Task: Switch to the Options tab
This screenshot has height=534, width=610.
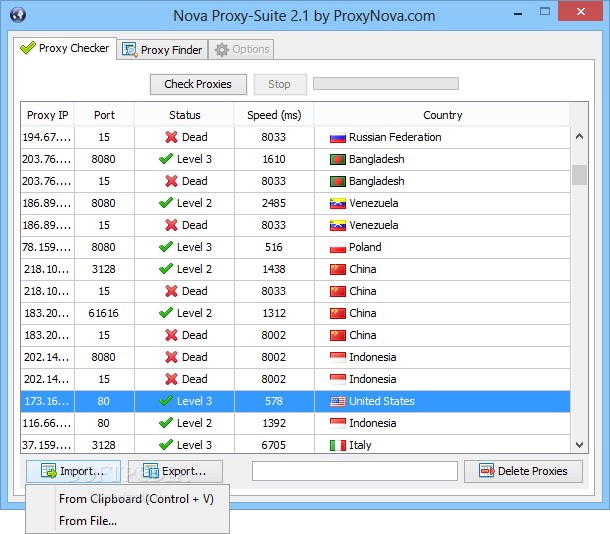Action: (241, 49)
